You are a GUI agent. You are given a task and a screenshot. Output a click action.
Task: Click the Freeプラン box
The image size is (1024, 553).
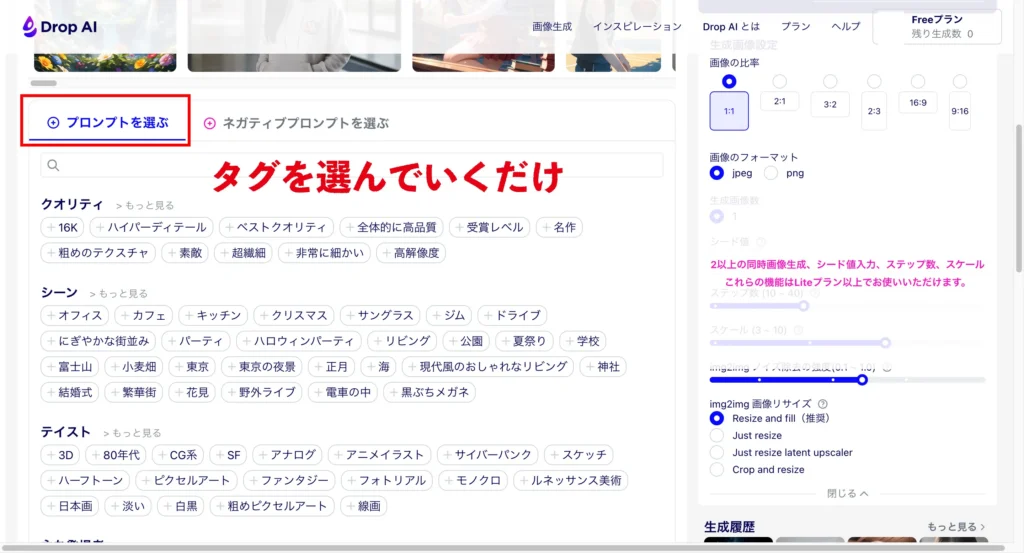click(x=937, y=27)
